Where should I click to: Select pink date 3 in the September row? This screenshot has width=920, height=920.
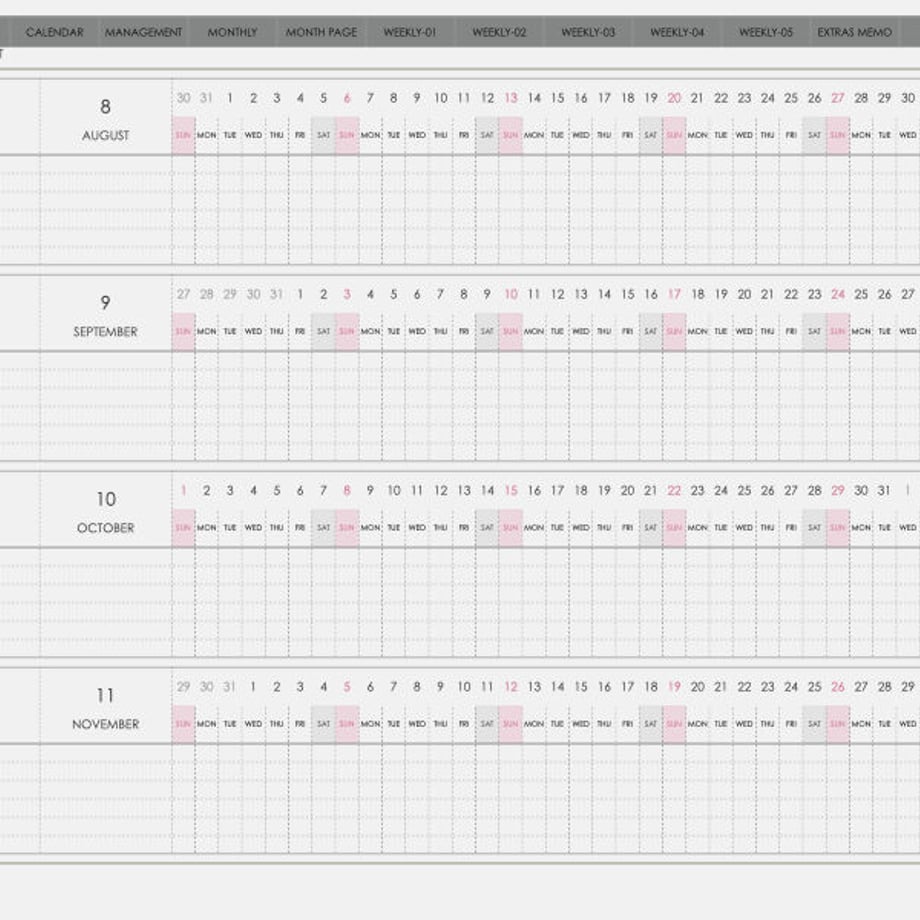point(347,295)
